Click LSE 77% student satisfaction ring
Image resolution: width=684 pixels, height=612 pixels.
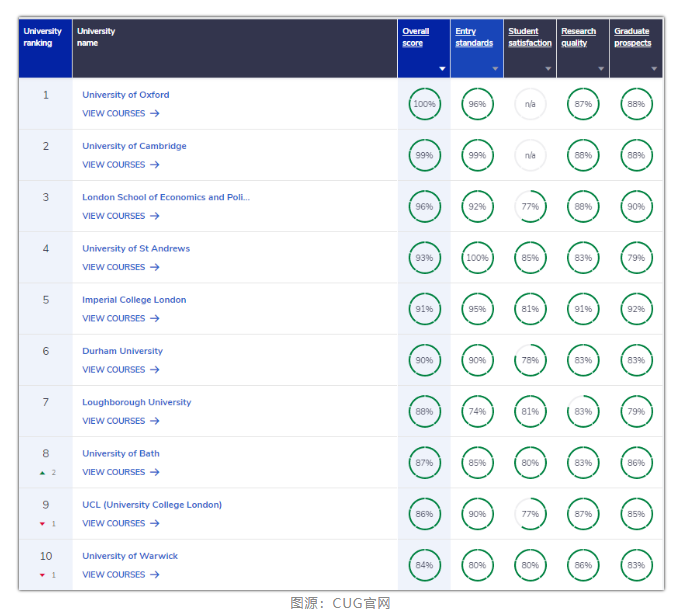530,206
